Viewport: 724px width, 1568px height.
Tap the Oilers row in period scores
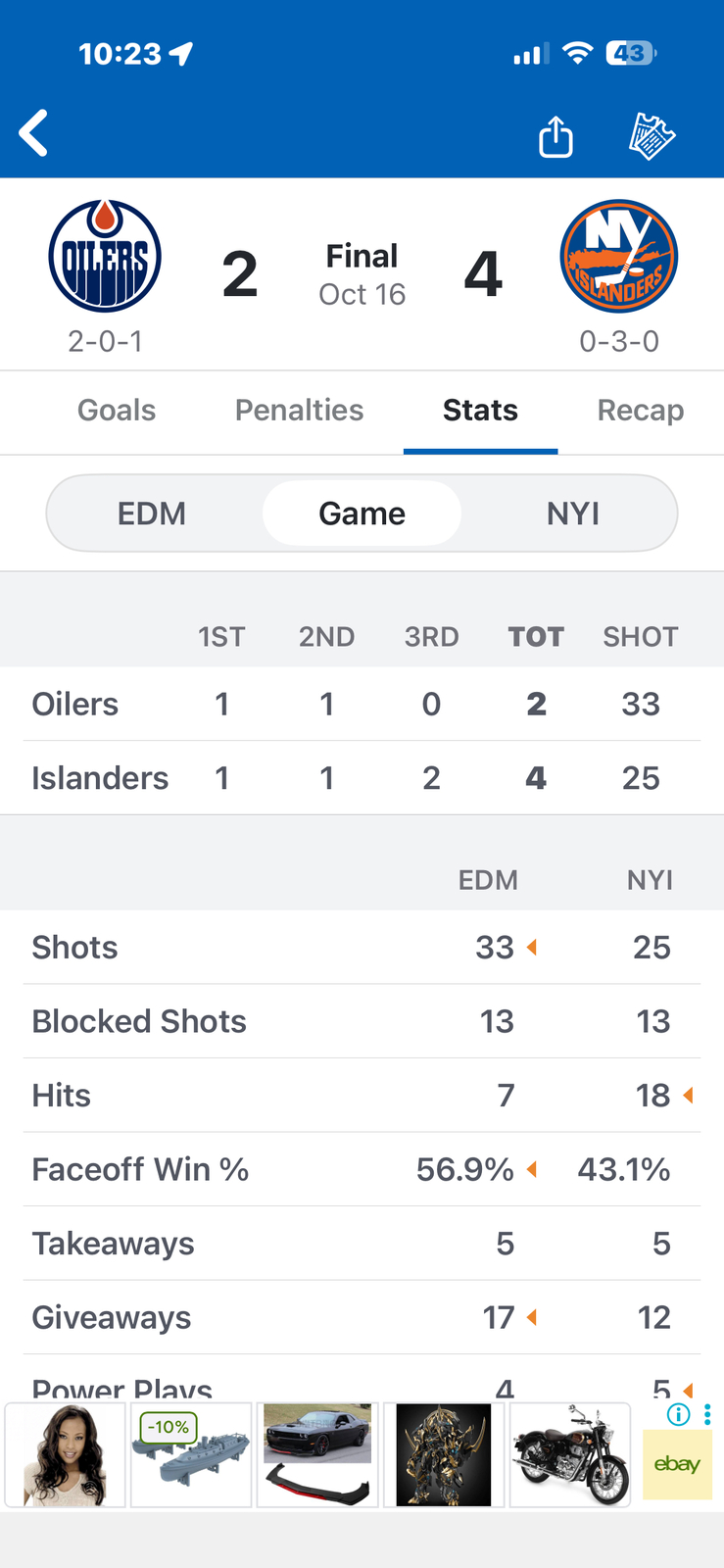(x=362, y=704)
